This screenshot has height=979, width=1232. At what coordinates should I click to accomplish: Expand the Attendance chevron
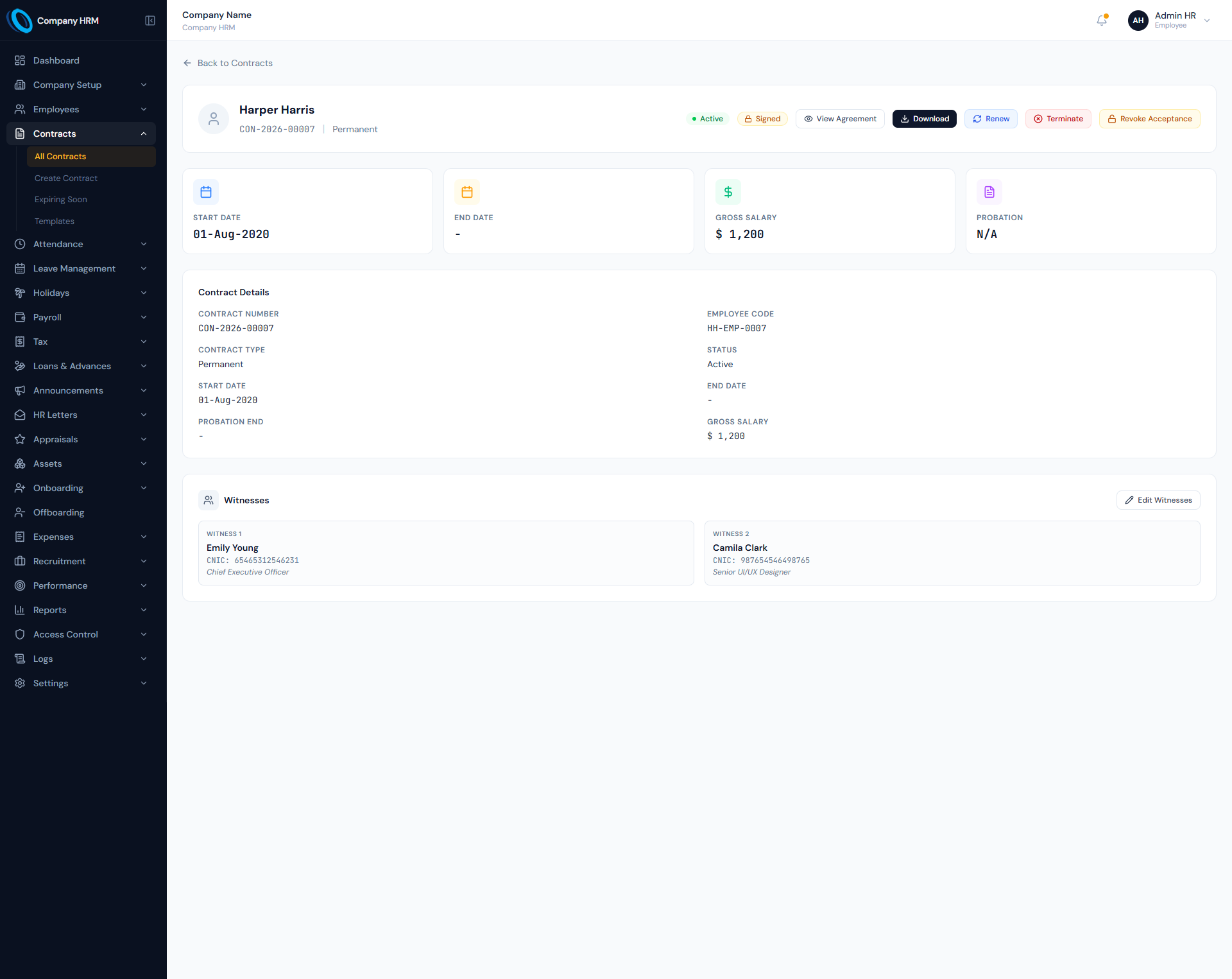tap(144, 244)
